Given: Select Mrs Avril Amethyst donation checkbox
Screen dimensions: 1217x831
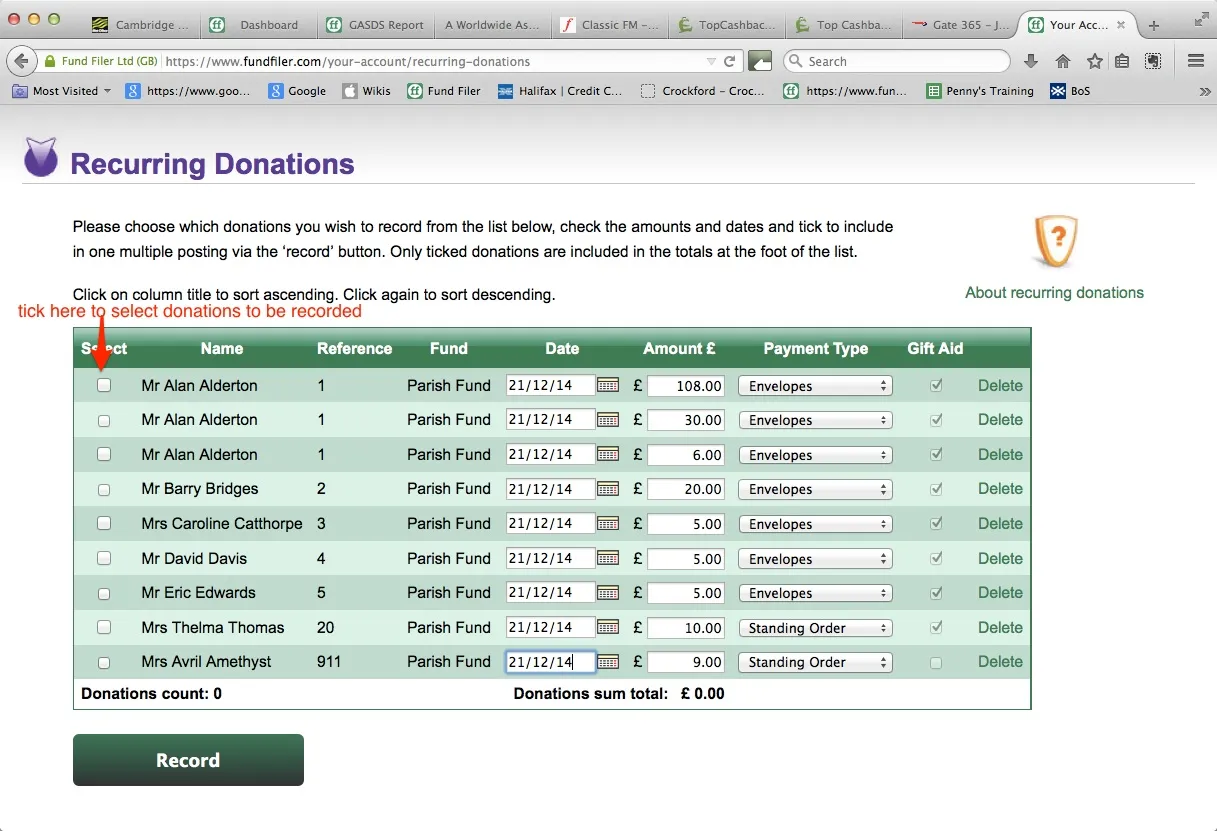Looking at the screenshot, I should point(104,663).
